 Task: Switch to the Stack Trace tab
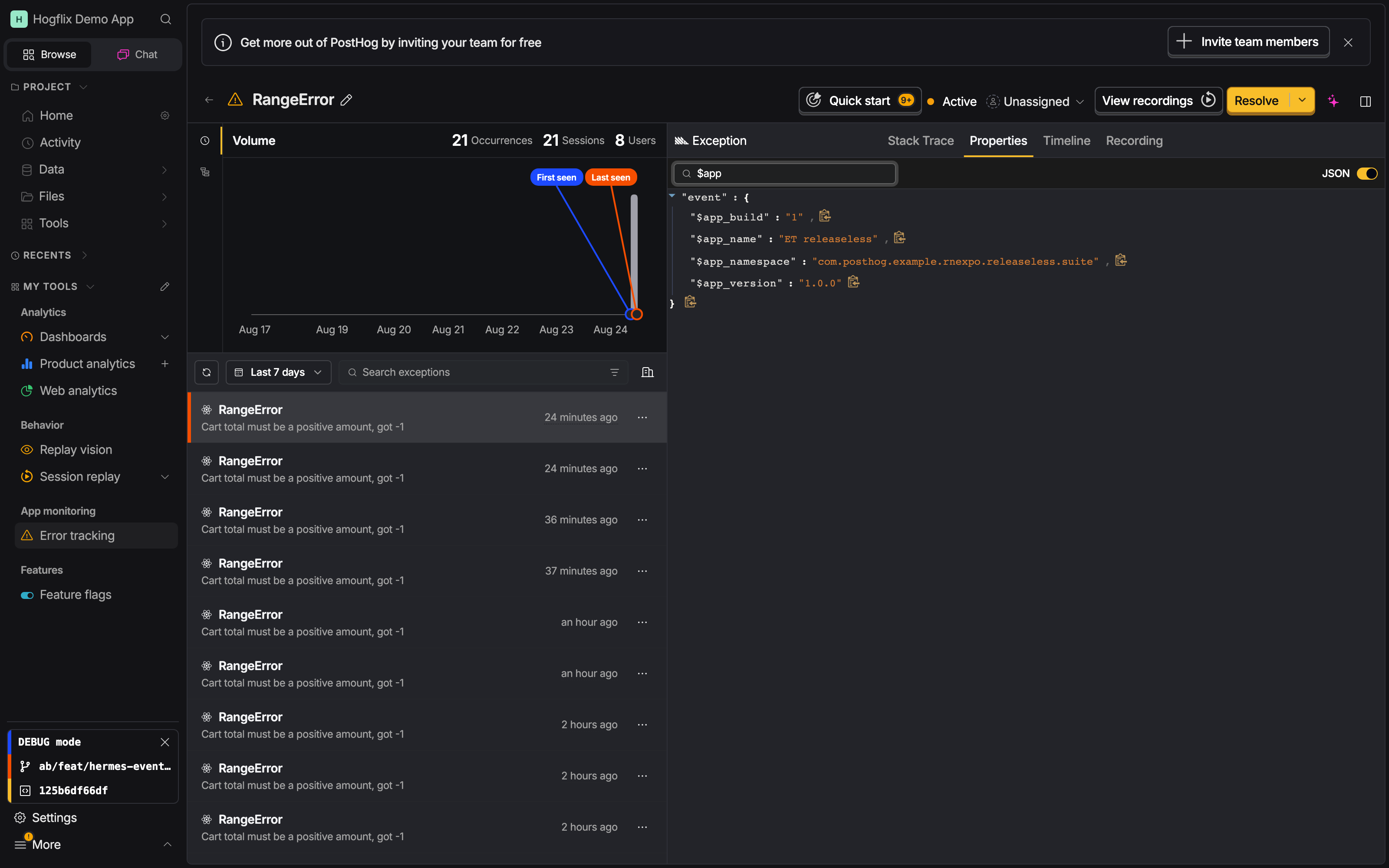pyautogui.click(x=921, y=141)
